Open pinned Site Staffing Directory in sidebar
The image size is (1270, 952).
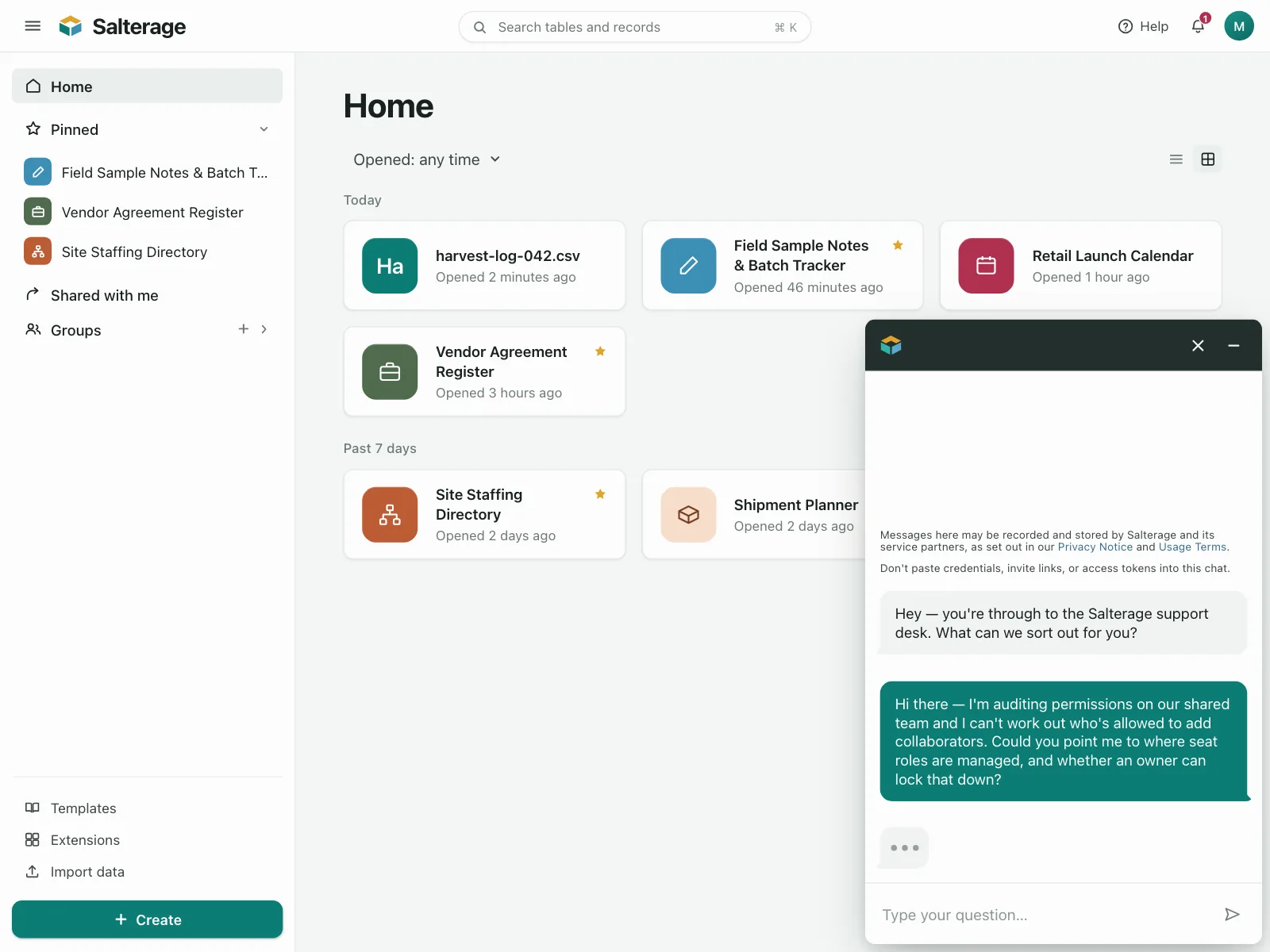tap(147, 251)
